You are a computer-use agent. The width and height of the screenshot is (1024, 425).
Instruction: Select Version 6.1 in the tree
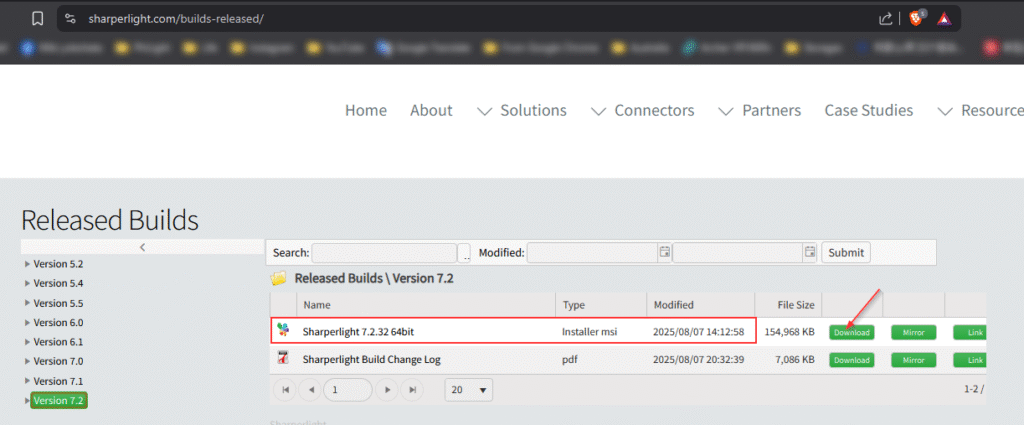(x=58, y=341)
